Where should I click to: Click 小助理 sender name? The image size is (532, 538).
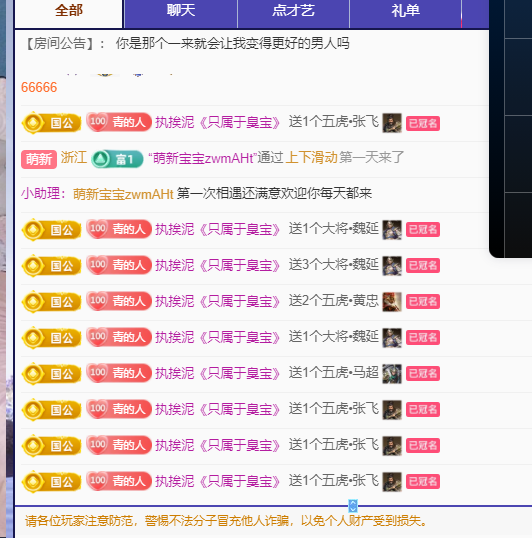41,194
